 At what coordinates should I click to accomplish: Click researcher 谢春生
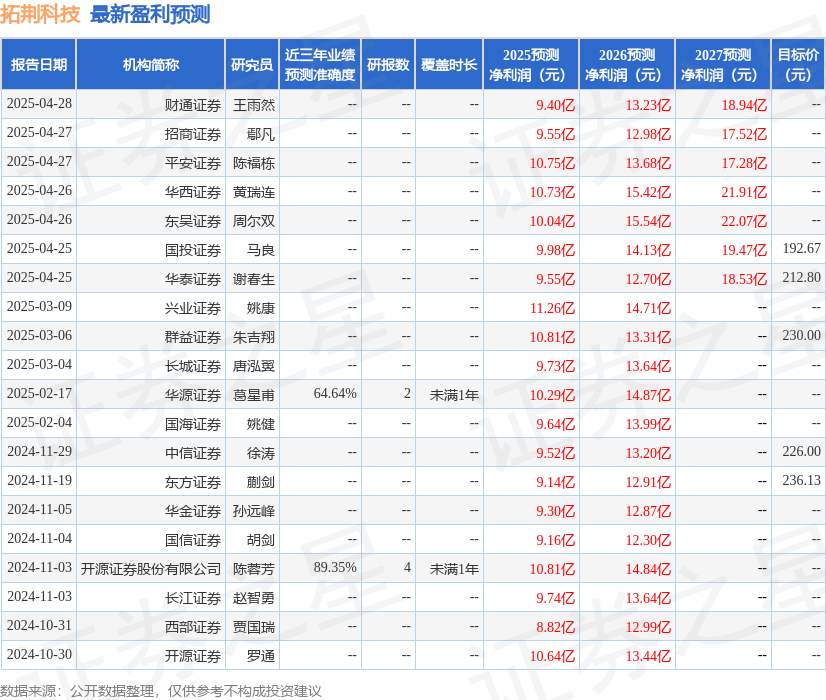(254, 279)
